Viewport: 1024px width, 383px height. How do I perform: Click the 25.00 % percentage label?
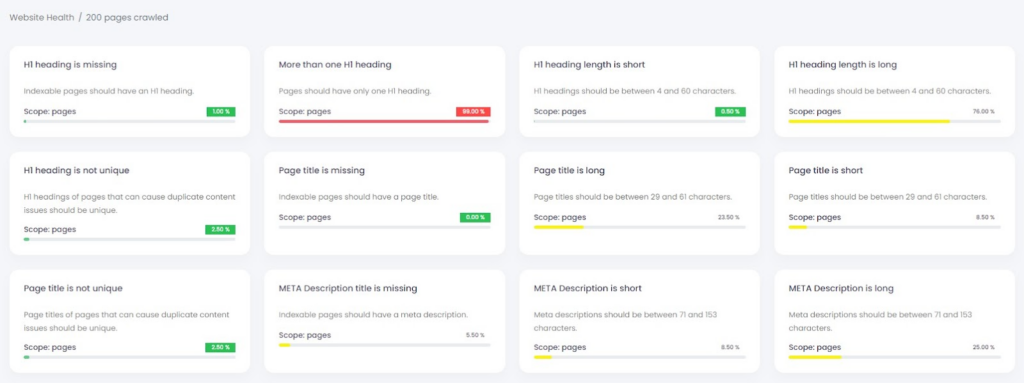pos(984,348)
